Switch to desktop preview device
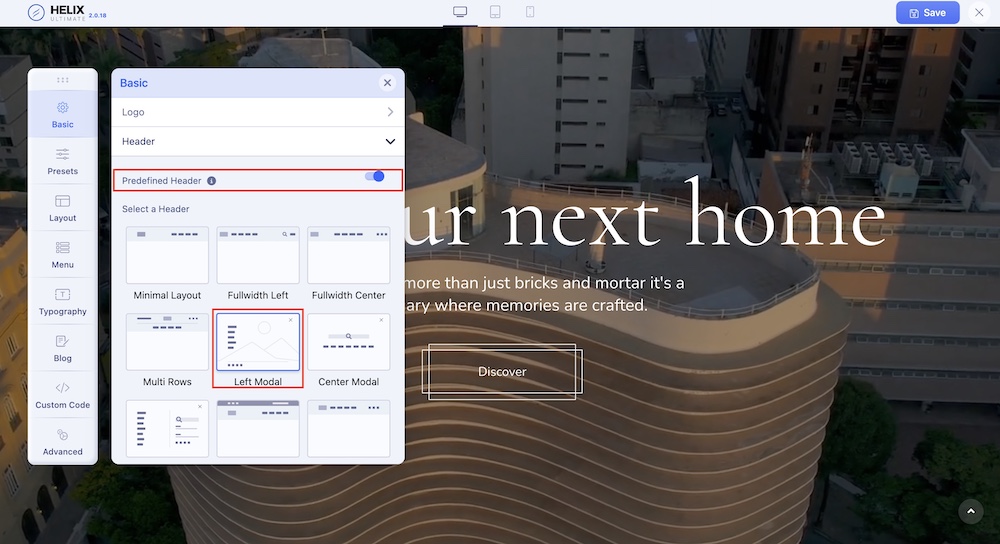Screen dimensions: 1000x544 pos(460,12)
